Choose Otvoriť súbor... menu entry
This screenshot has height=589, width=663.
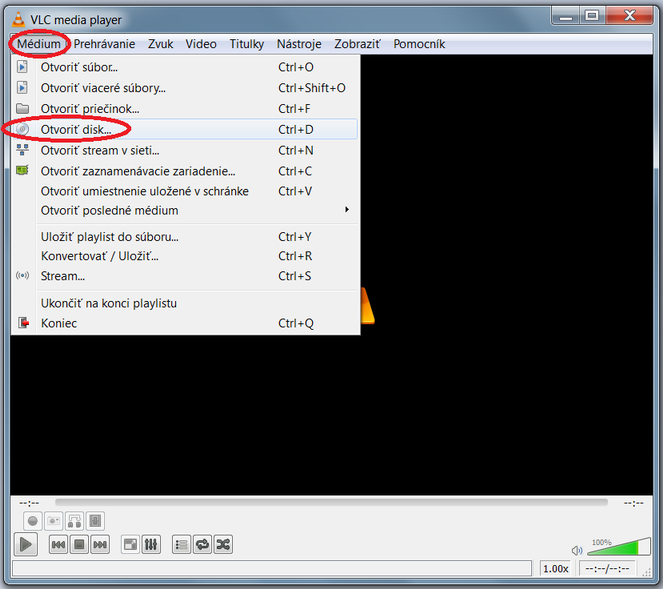coord(185,67)
